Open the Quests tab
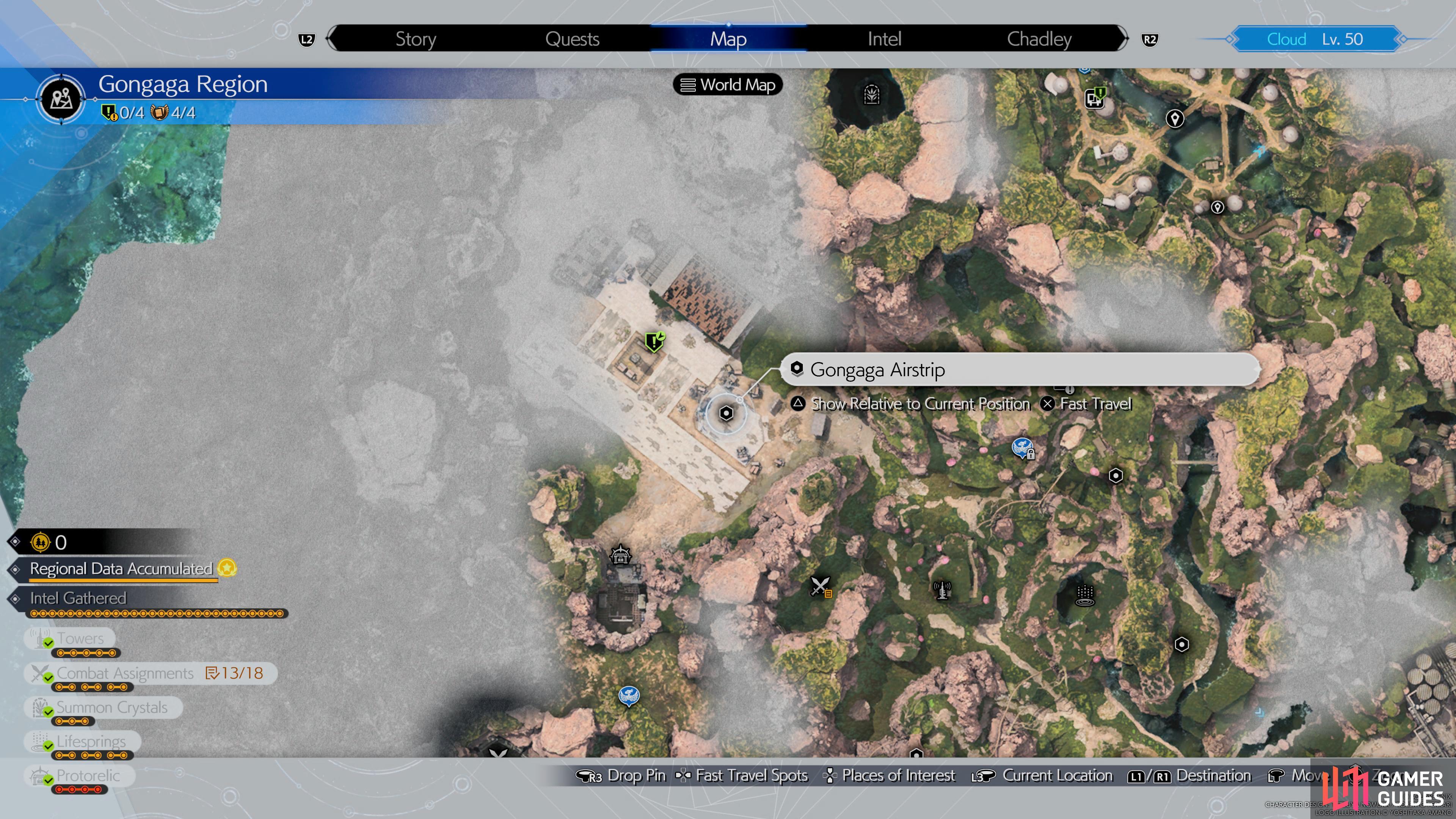 tap(572, 39)
